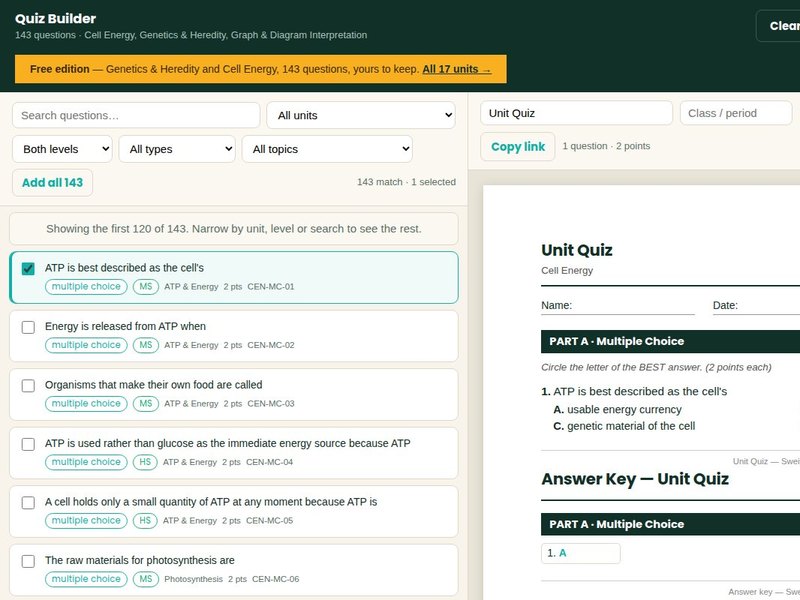Screen dimensions: 800x600
Task: Uncheck the 'ATP is best described' question
Action: [28, 268]
